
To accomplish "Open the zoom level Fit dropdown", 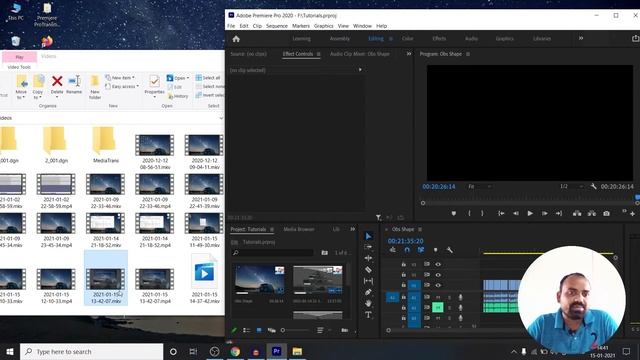I will coord(480,187).
